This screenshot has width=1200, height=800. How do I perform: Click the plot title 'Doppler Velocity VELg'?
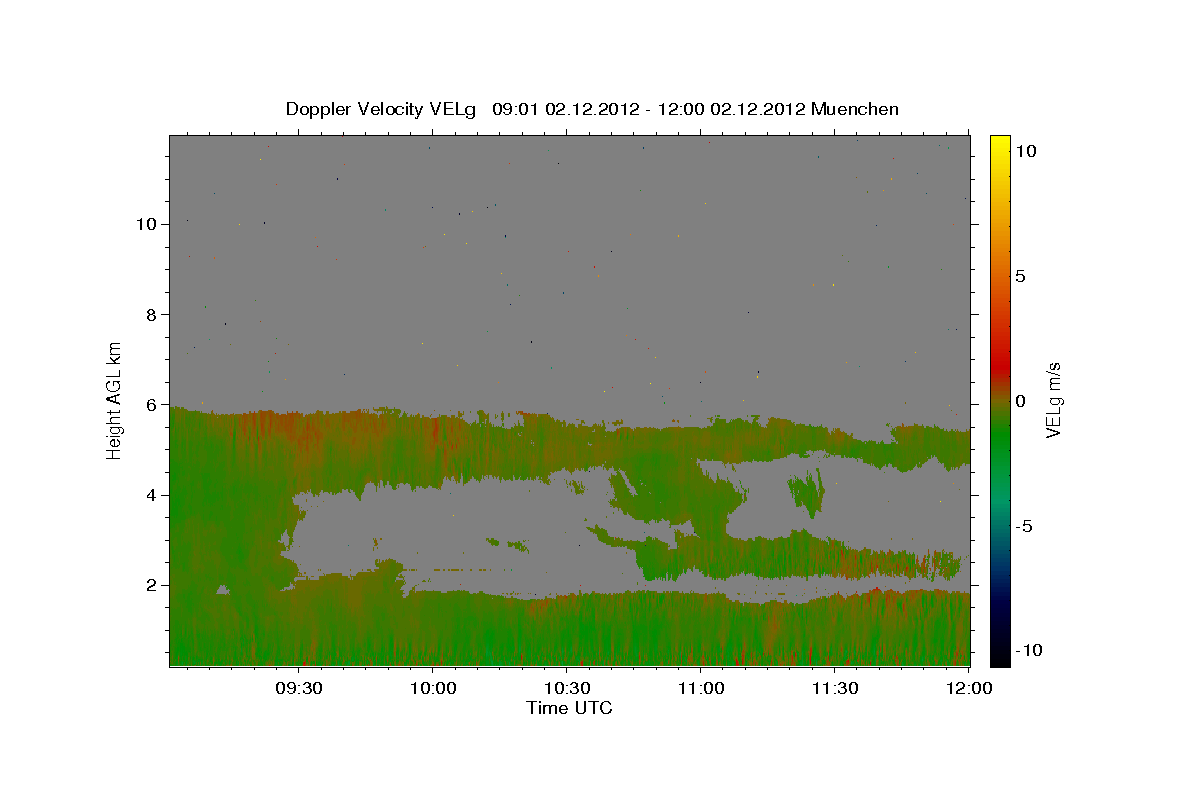coord(383,109)
